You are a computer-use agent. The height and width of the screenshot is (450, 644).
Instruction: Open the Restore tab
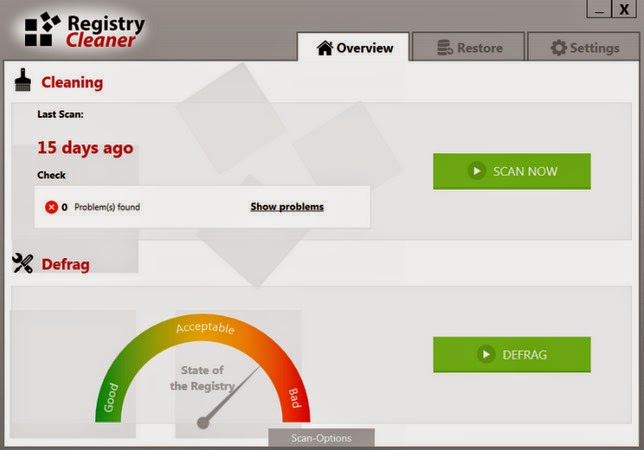tap(469, 47)
